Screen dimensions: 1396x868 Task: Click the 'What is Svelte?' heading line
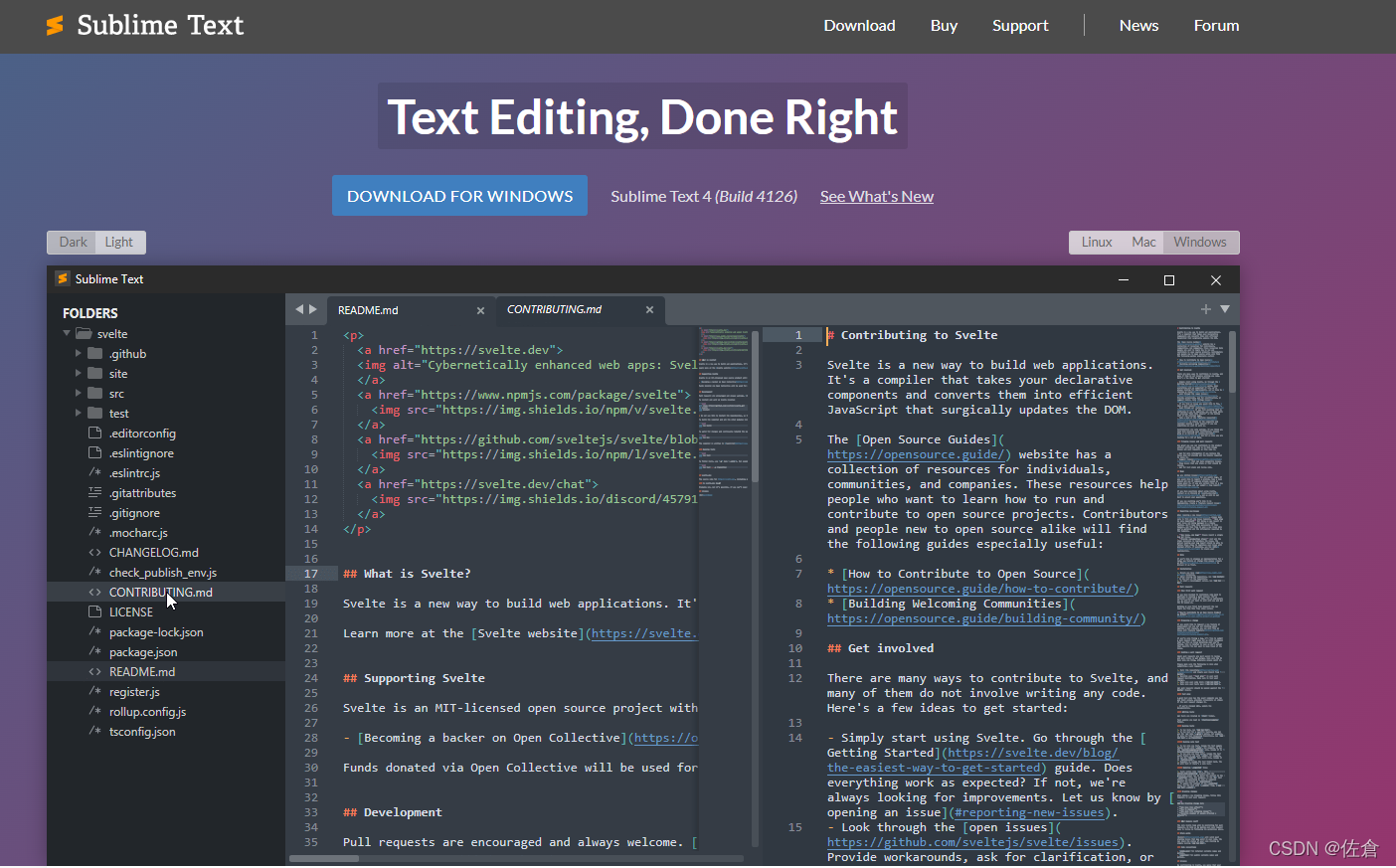point(407,574)
